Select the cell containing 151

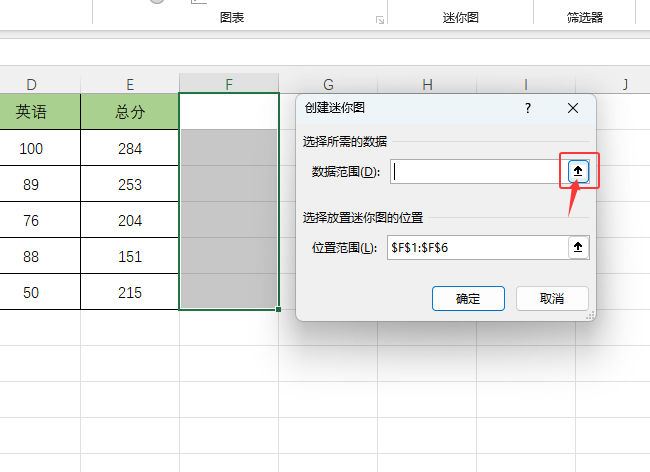(x=130, y=256)
